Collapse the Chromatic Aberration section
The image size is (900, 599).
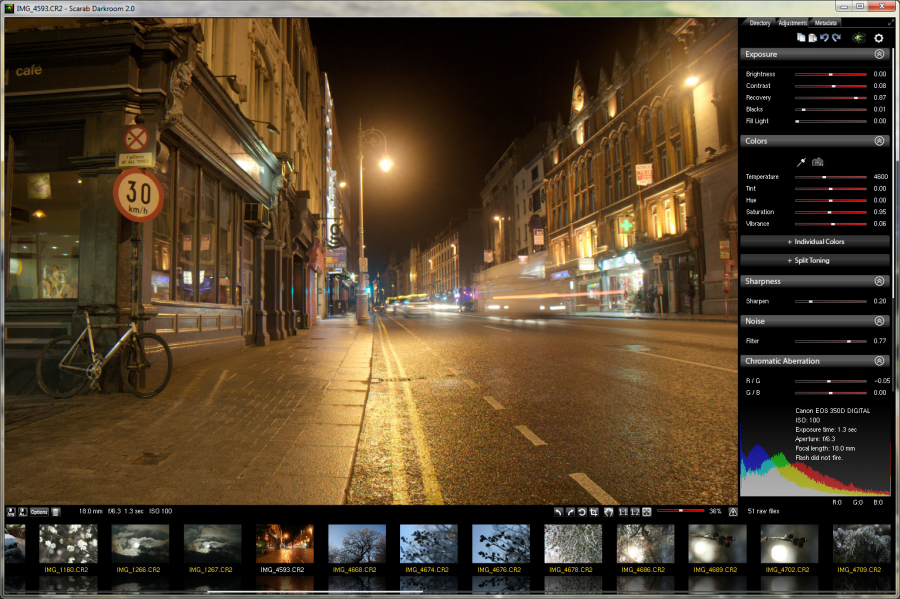(x=879, y=361)
